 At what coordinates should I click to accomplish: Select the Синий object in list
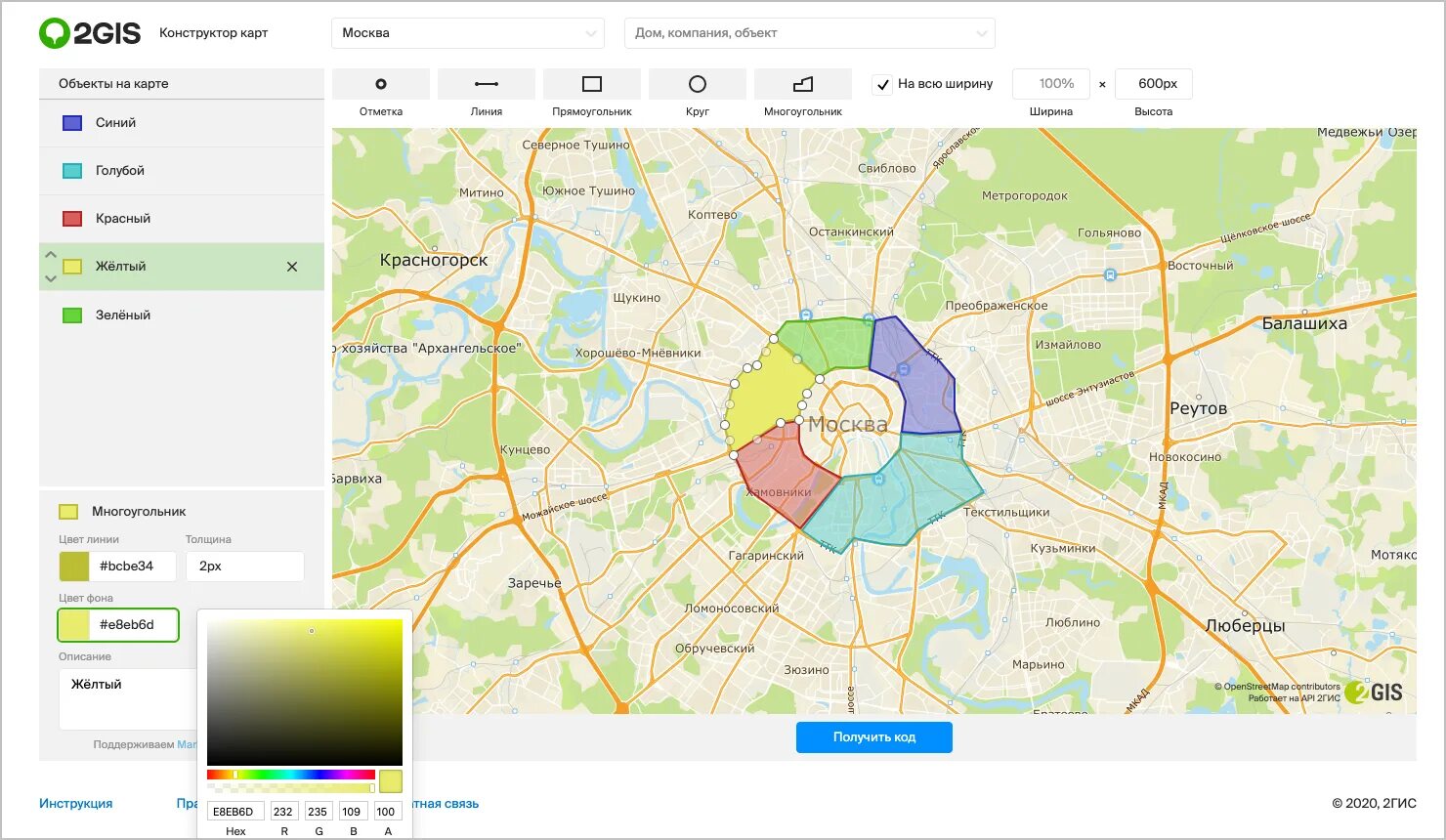click(x=182, y=123)
